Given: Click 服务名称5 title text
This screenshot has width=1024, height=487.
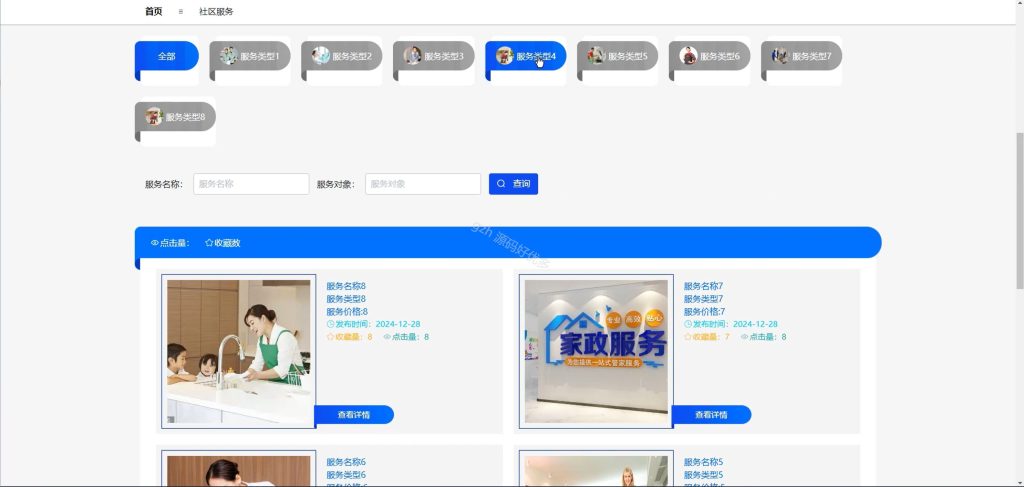Looking at the screenshot, I should (703, 462).
